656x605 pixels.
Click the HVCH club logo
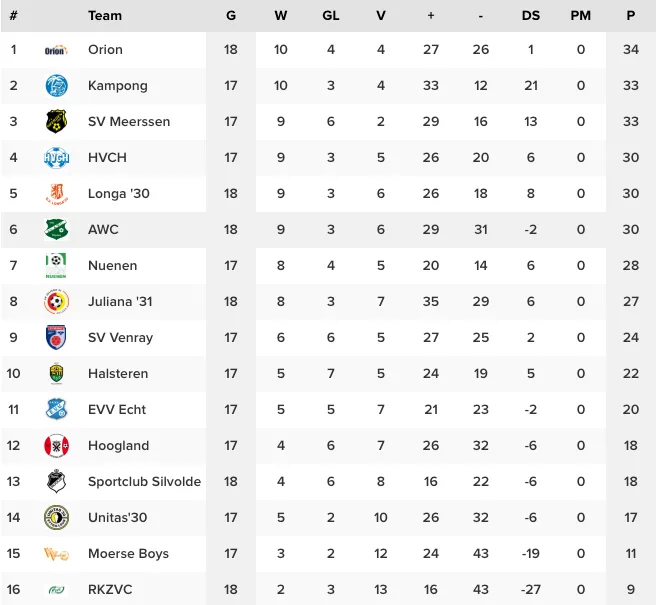pyautogui.click(x=56, y=158)
